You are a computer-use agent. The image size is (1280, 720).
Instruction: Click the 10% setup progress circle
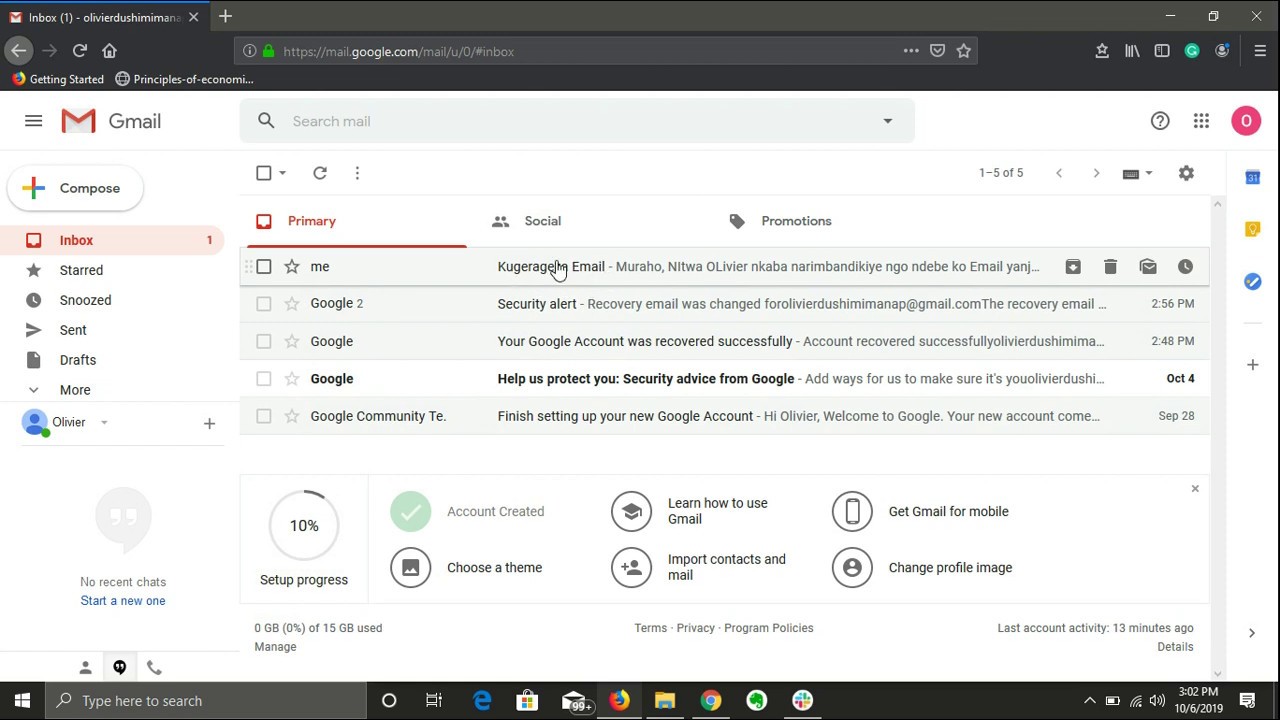(304, 526)
